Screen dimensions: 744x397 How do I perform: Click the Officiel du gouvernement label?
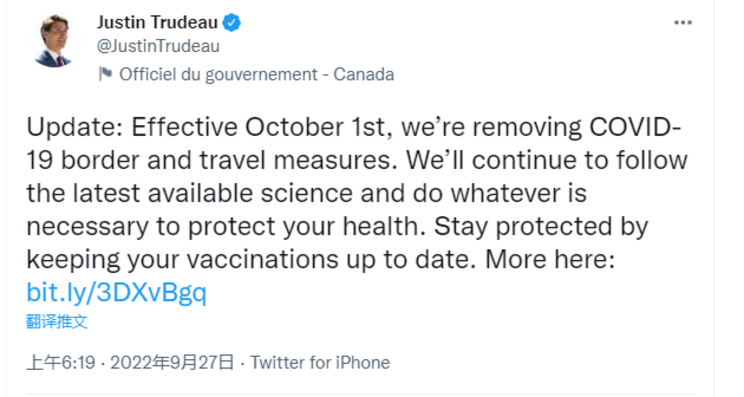218,74
